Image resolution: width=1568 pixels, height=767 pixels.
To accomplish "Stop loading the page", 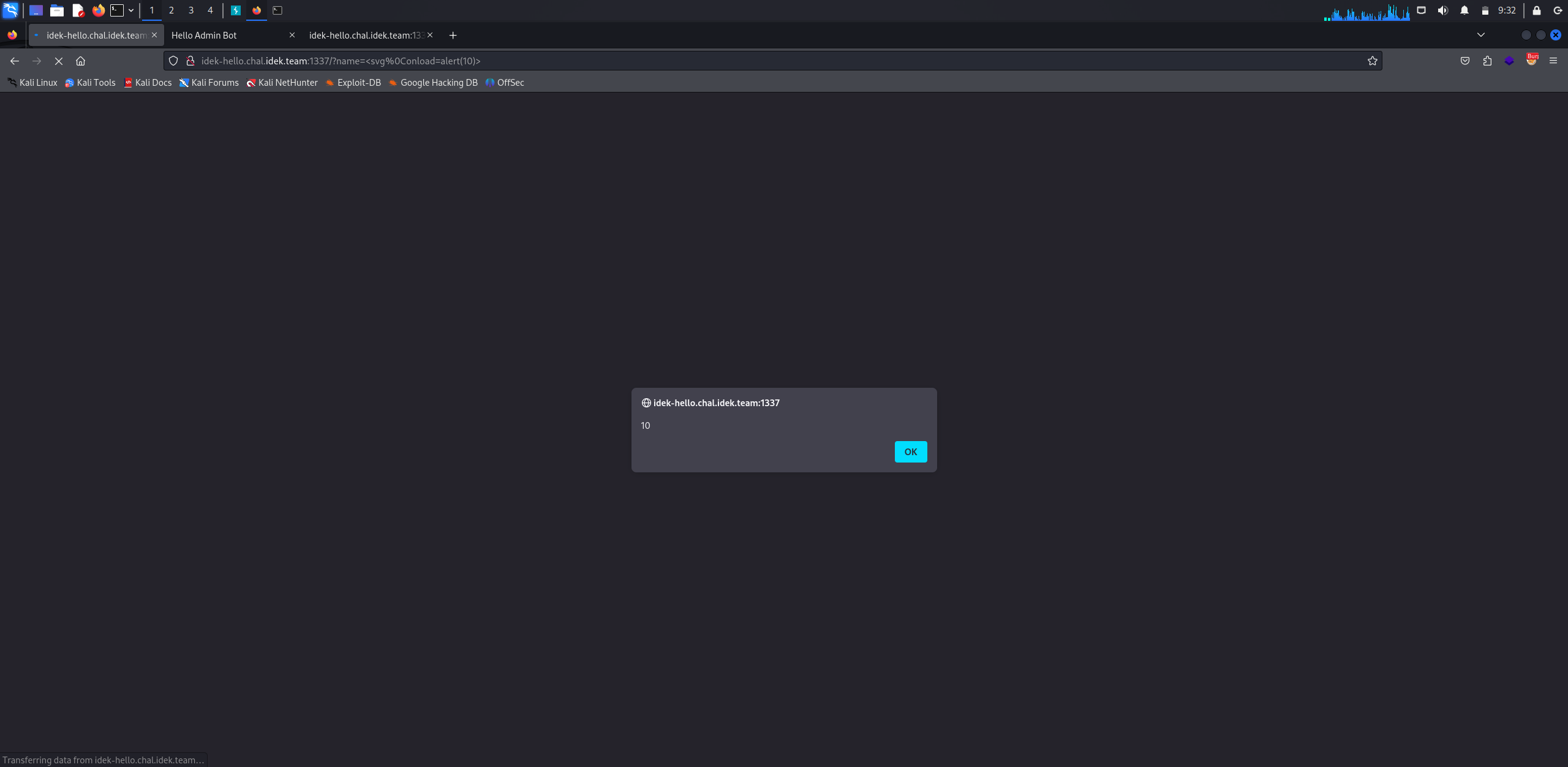I will 59,61.
